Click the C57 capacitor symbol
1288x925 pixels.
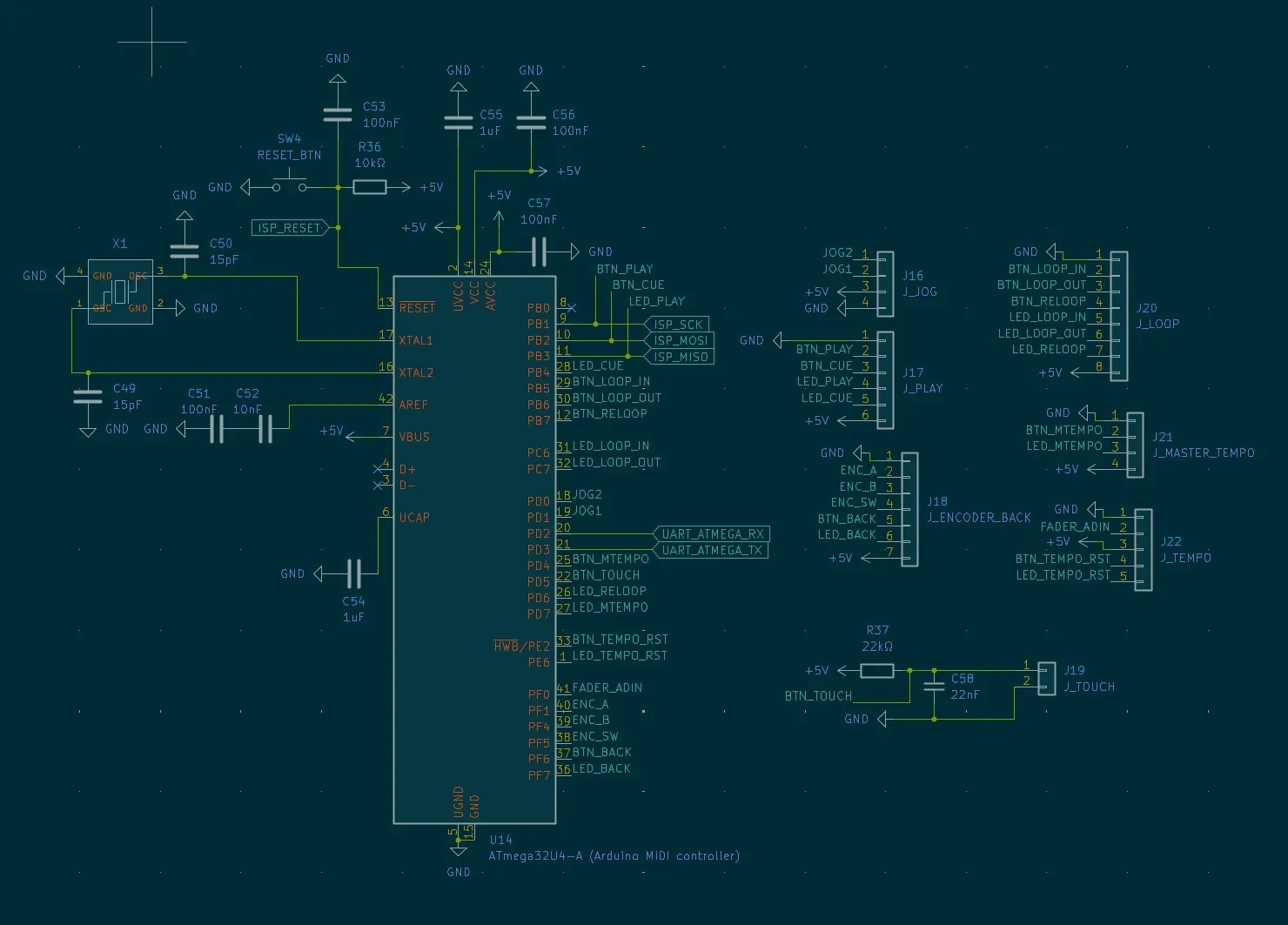(x=539, y=251)
